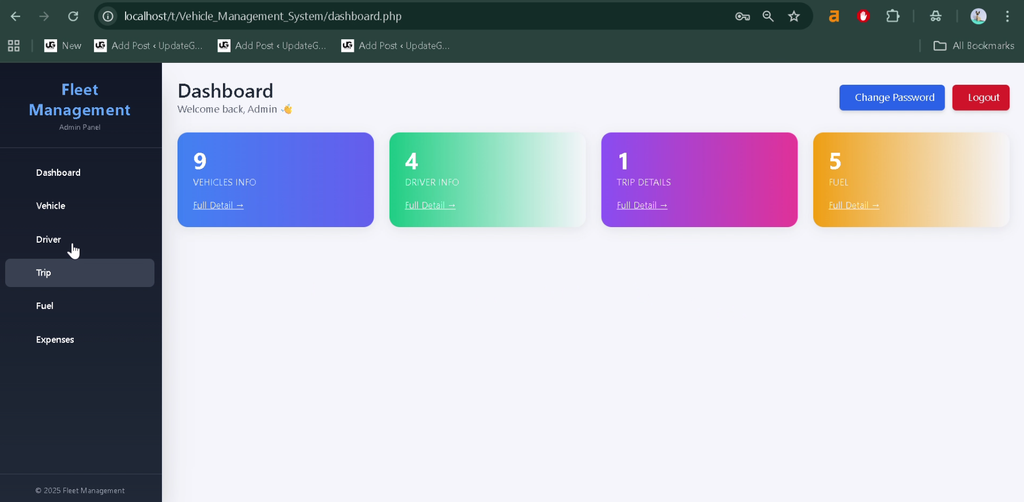Open the apps grid in bookmarks bar
Image resolution: width=1024 pixels, height=502 pixels.
coord(14,46)
